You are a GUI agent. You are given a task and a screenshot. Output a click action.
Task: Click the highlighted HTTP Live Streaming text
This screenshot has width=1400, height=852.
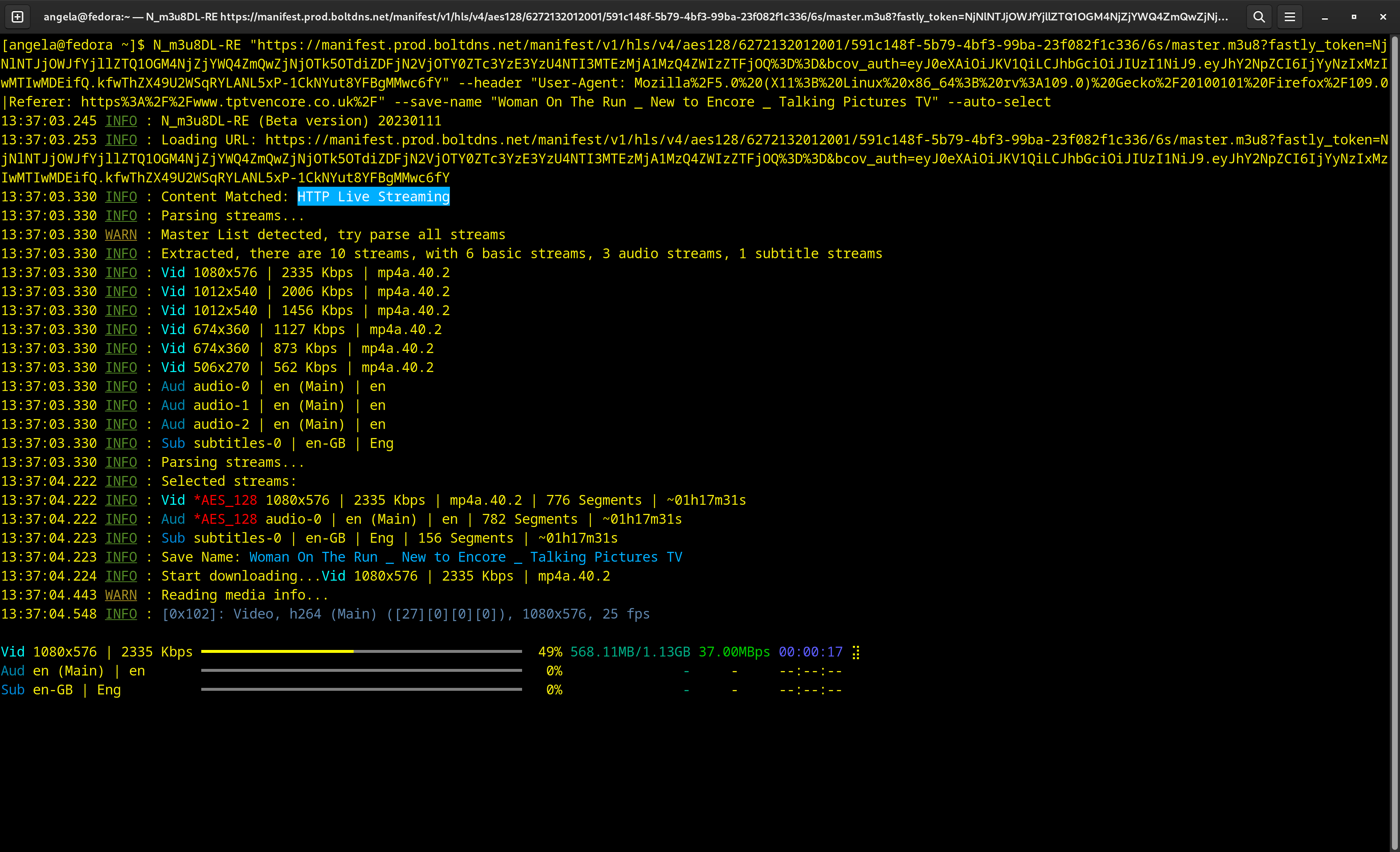373,197
